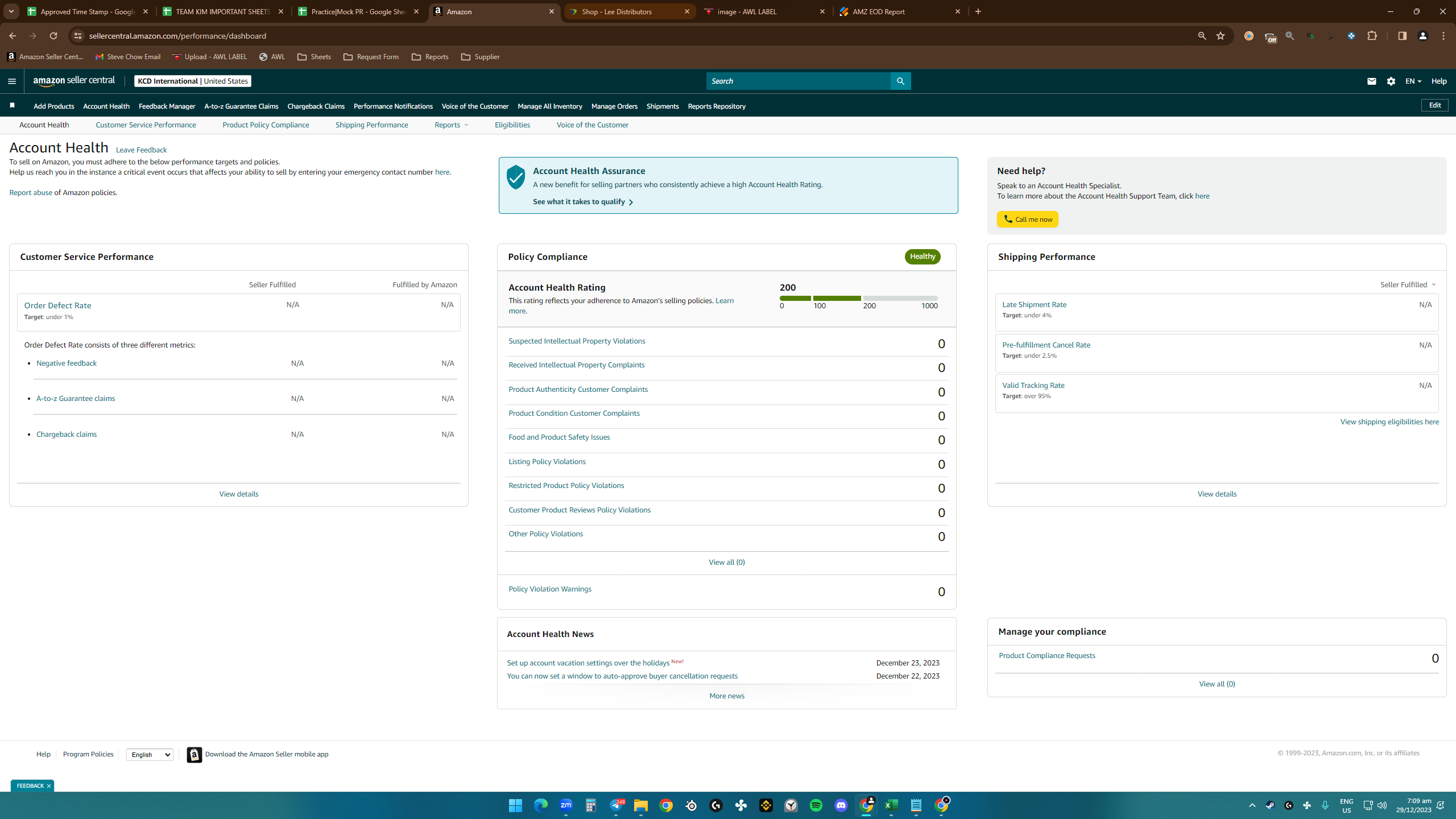Open the KCD International account switcher
Screen dimensions: 1456x819
tap(193, 81)
